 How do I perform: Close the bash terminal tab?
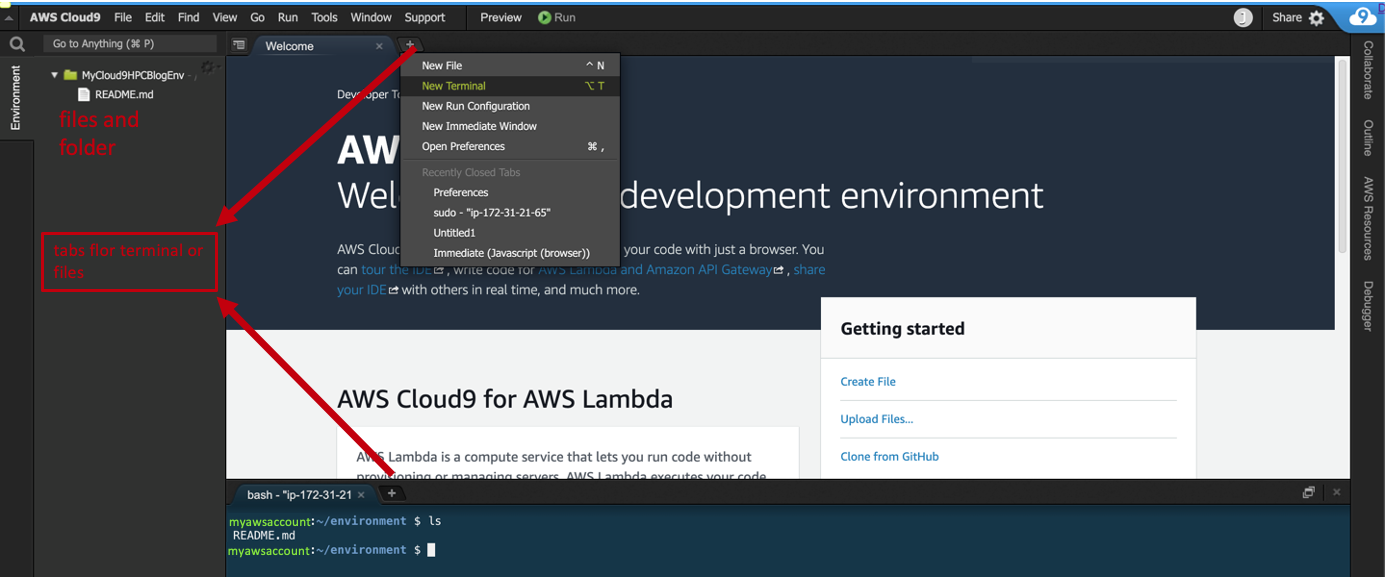362,495
